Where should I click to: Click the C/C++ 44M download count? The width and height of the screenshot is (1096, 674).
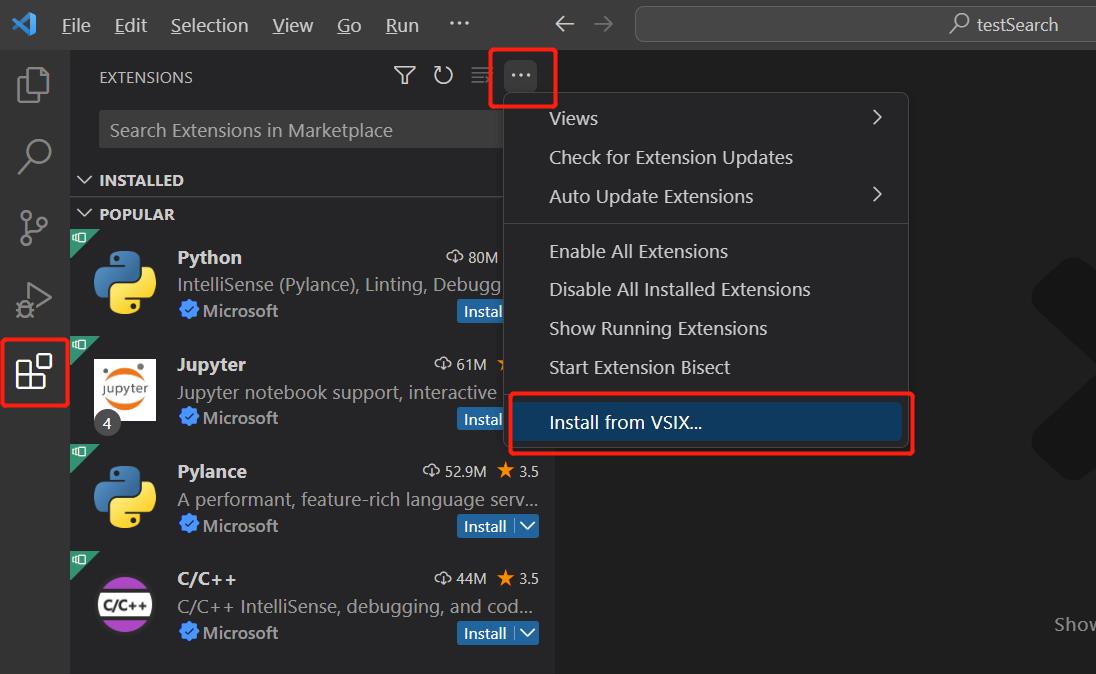[x=461, y=578]
